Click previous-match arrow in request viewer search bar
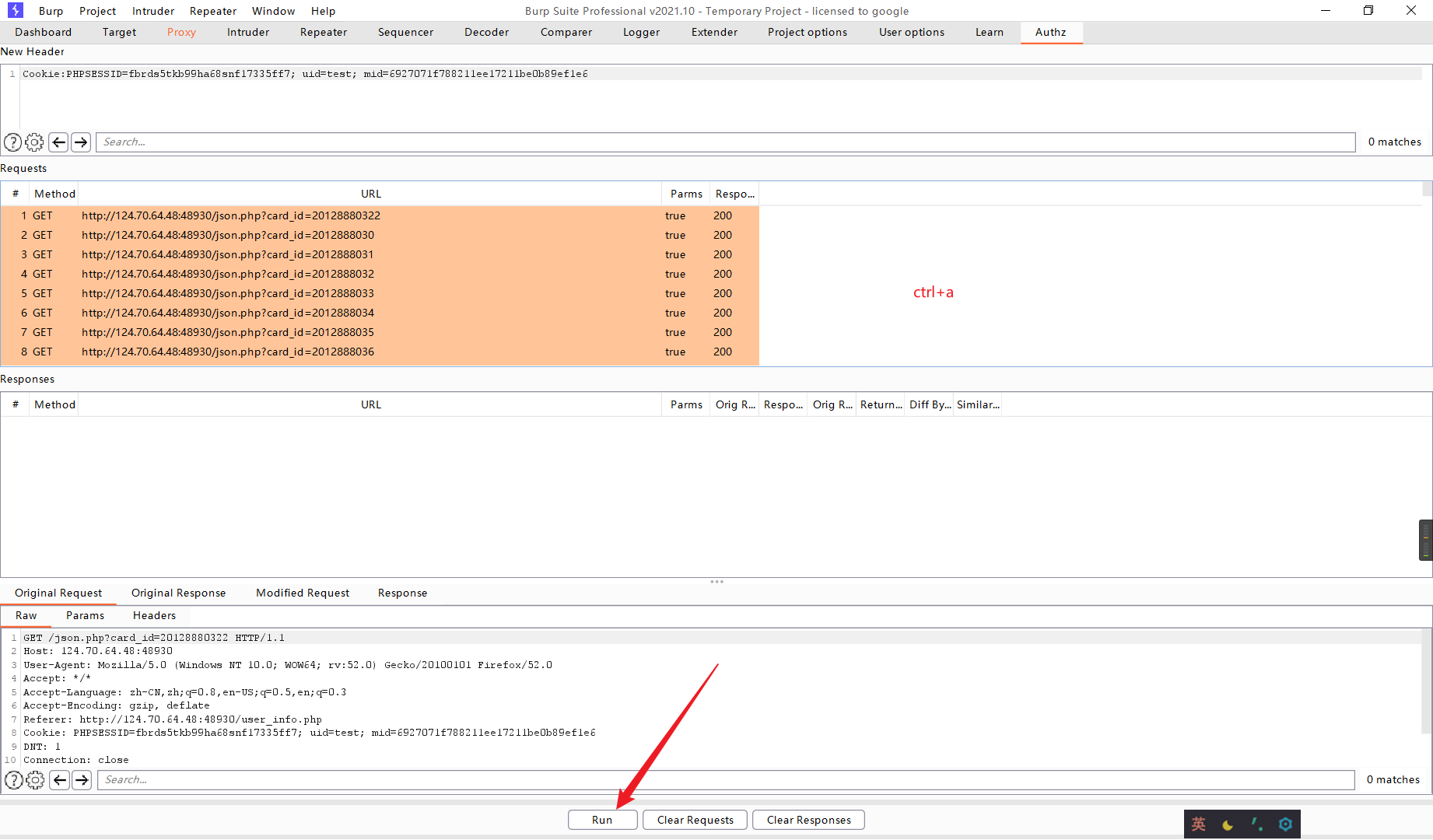Screen dimensions: 1433x840 (60, 780)
